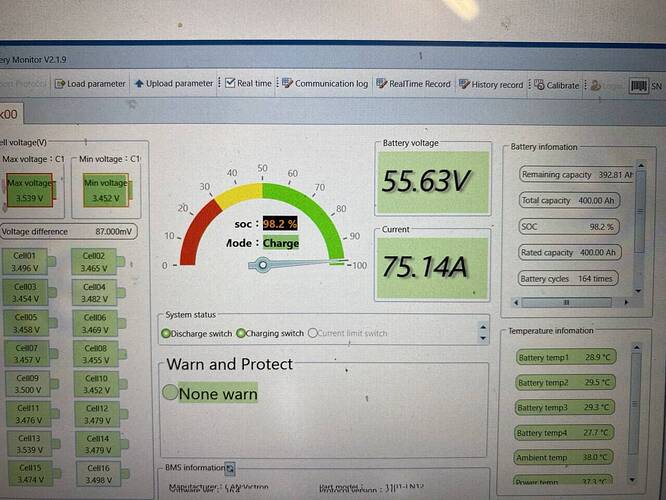The width and height of the screenshot is (666, 500).
Task: Select the Cell06 battery icon
Action: point(99,323)
